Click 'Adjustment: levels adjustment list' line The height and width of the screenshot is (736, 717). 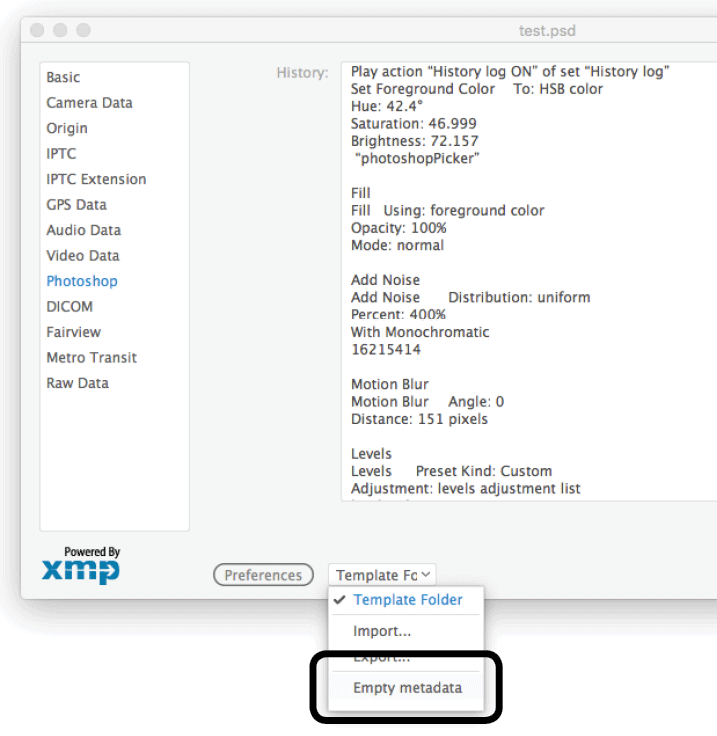coord(465,489)
